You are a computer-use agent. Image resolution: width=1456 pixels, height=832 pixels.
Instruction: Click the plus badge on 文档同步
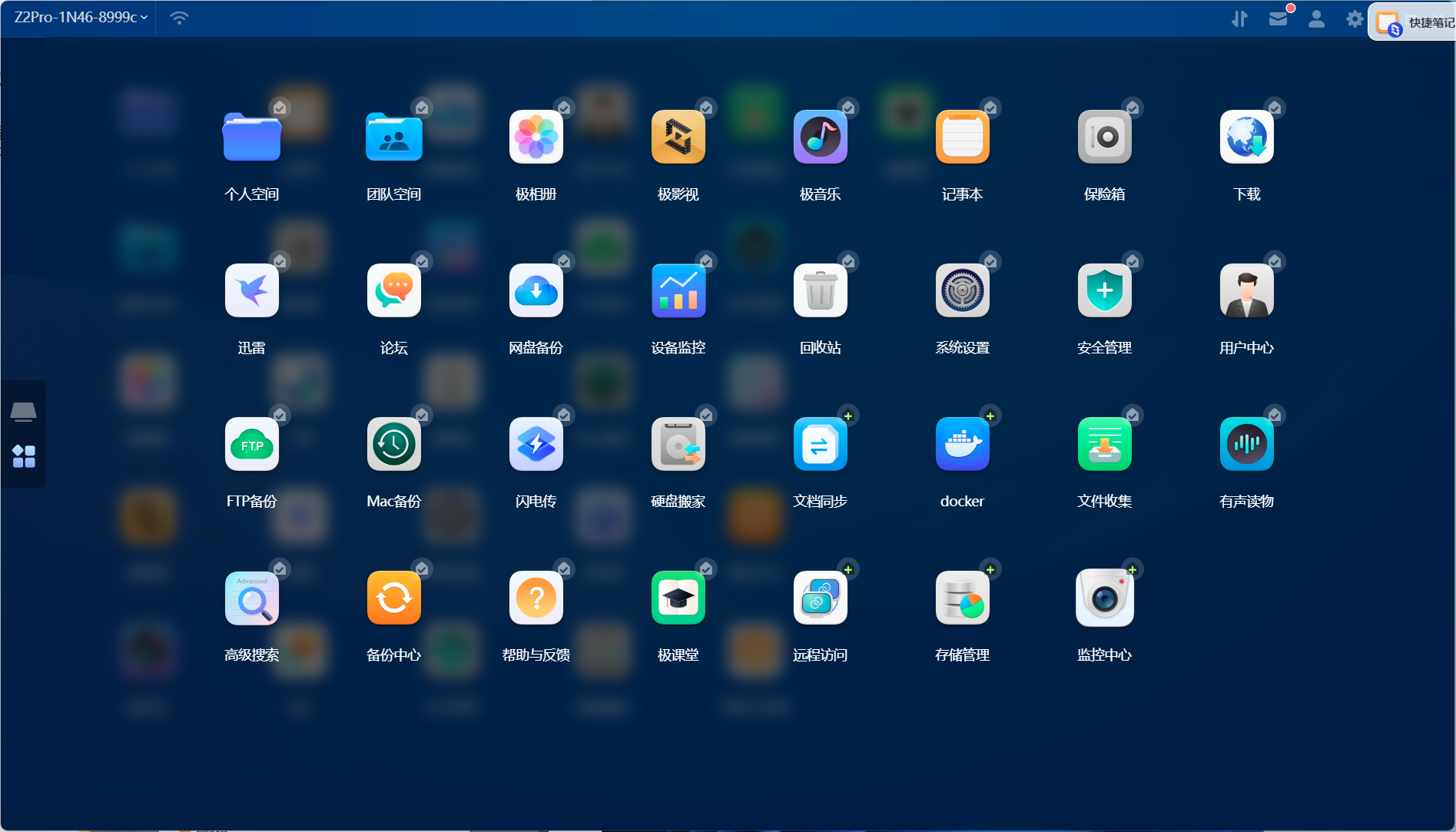tap(848, 416)
